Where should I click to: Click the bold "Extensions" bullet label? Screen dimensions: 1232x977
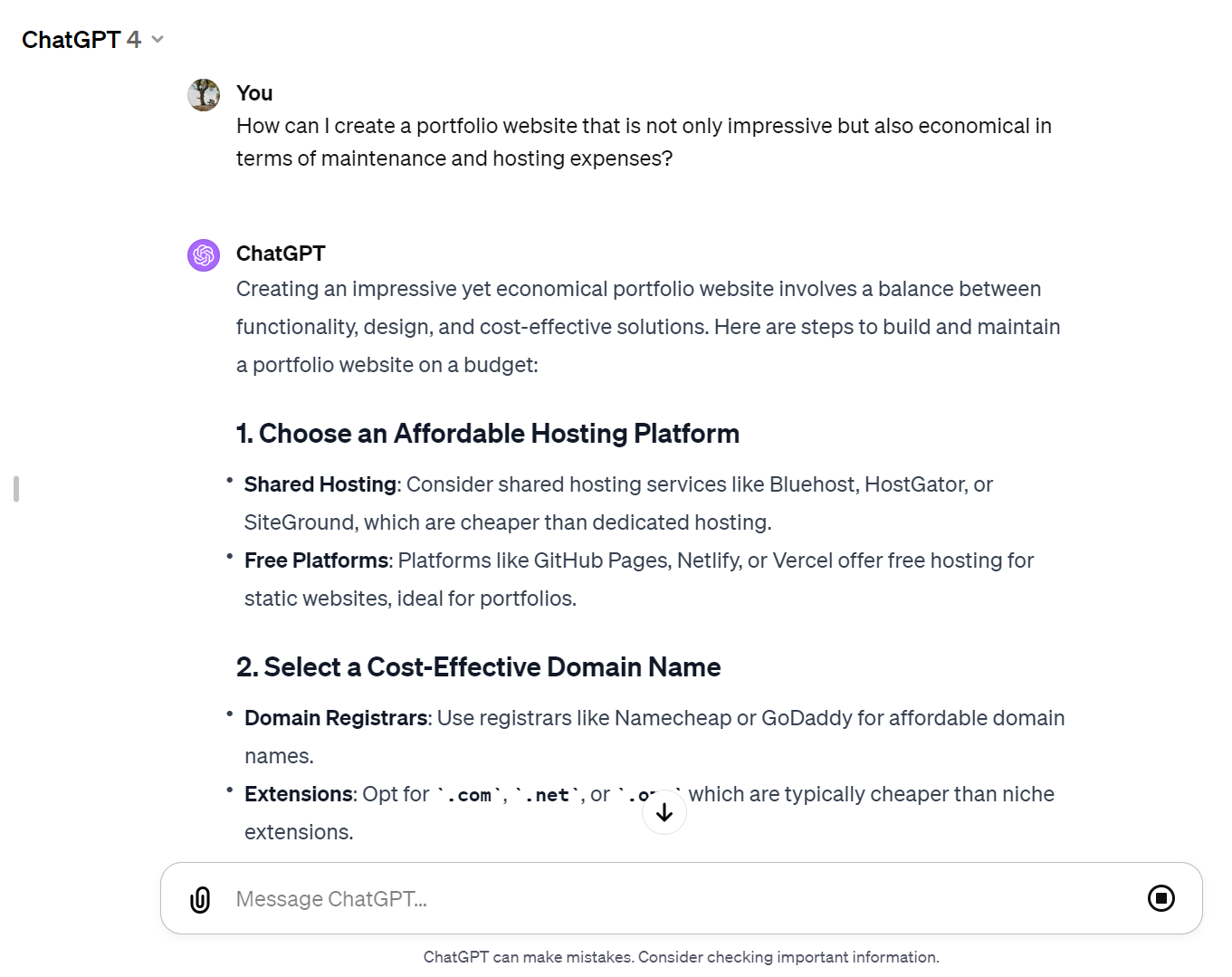pyautogui.click(x=299, y=794)
